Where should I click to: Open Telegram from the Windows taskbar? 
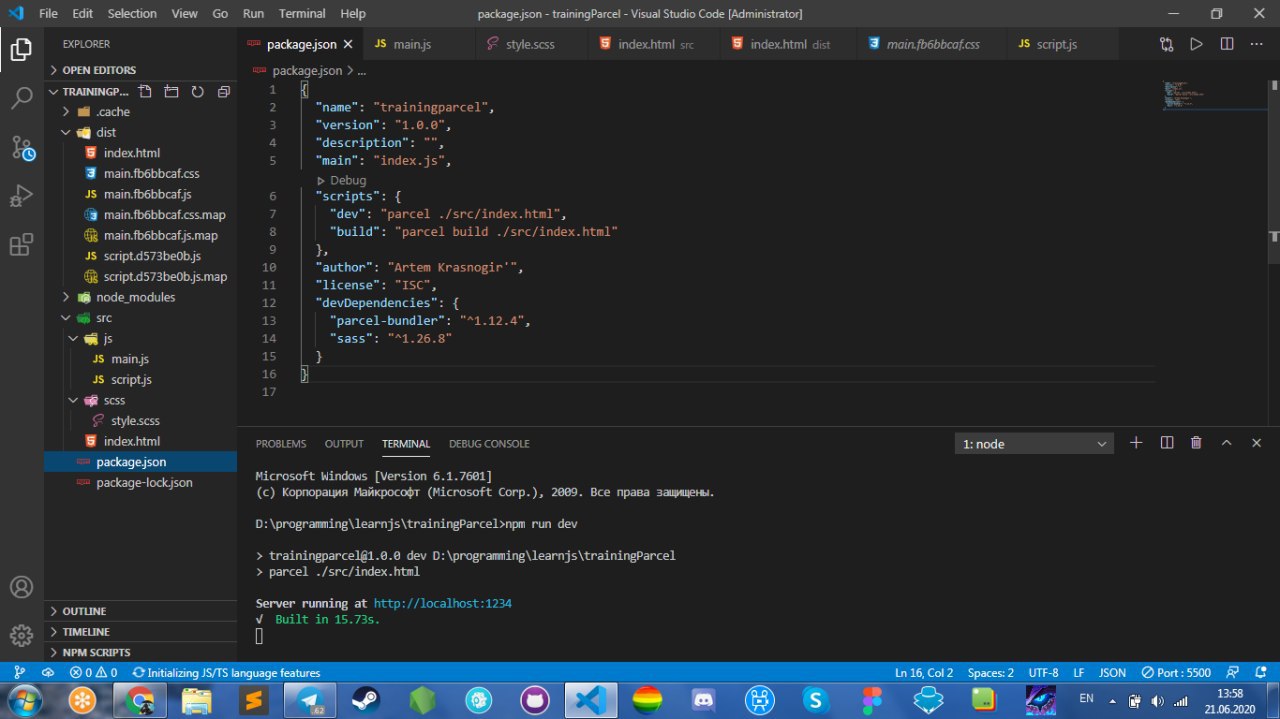[309, 700]
